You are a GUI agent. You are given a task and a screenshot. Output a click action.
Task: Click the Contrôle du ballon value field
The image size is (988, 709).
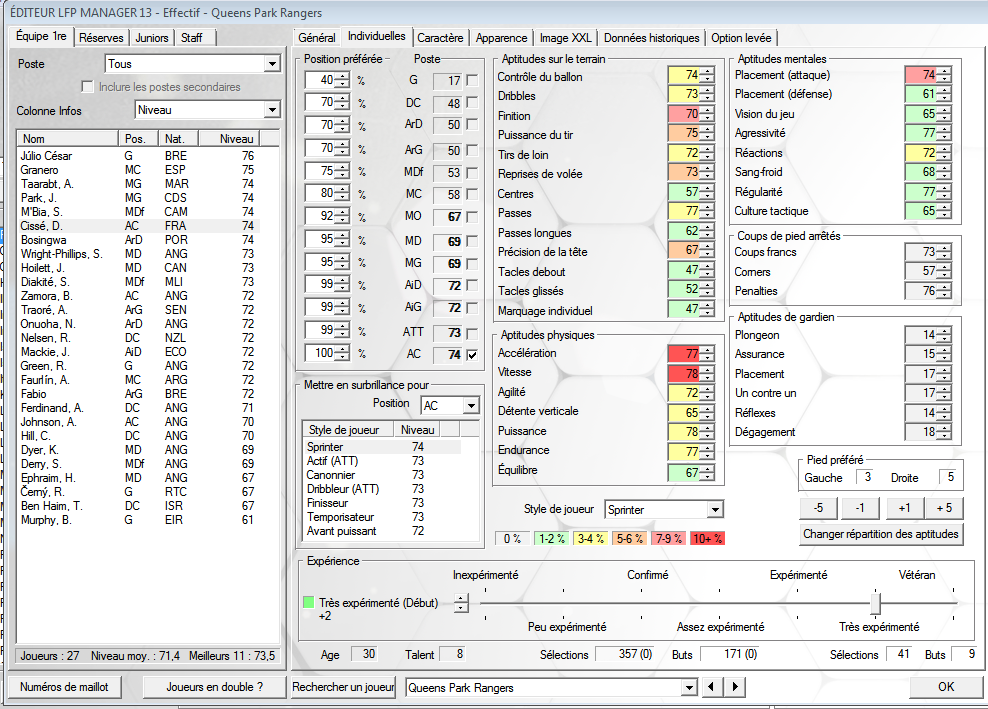pos(685,75)
